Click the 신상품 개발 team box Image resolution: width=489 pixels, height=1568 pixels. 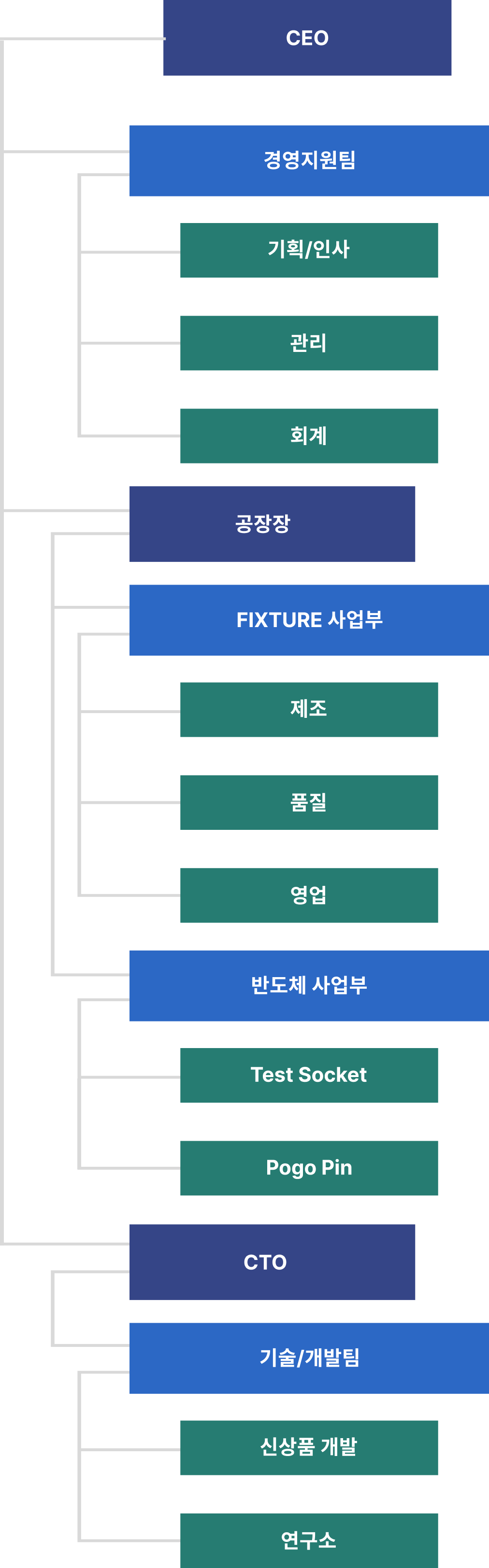[x=309, y=1447]
